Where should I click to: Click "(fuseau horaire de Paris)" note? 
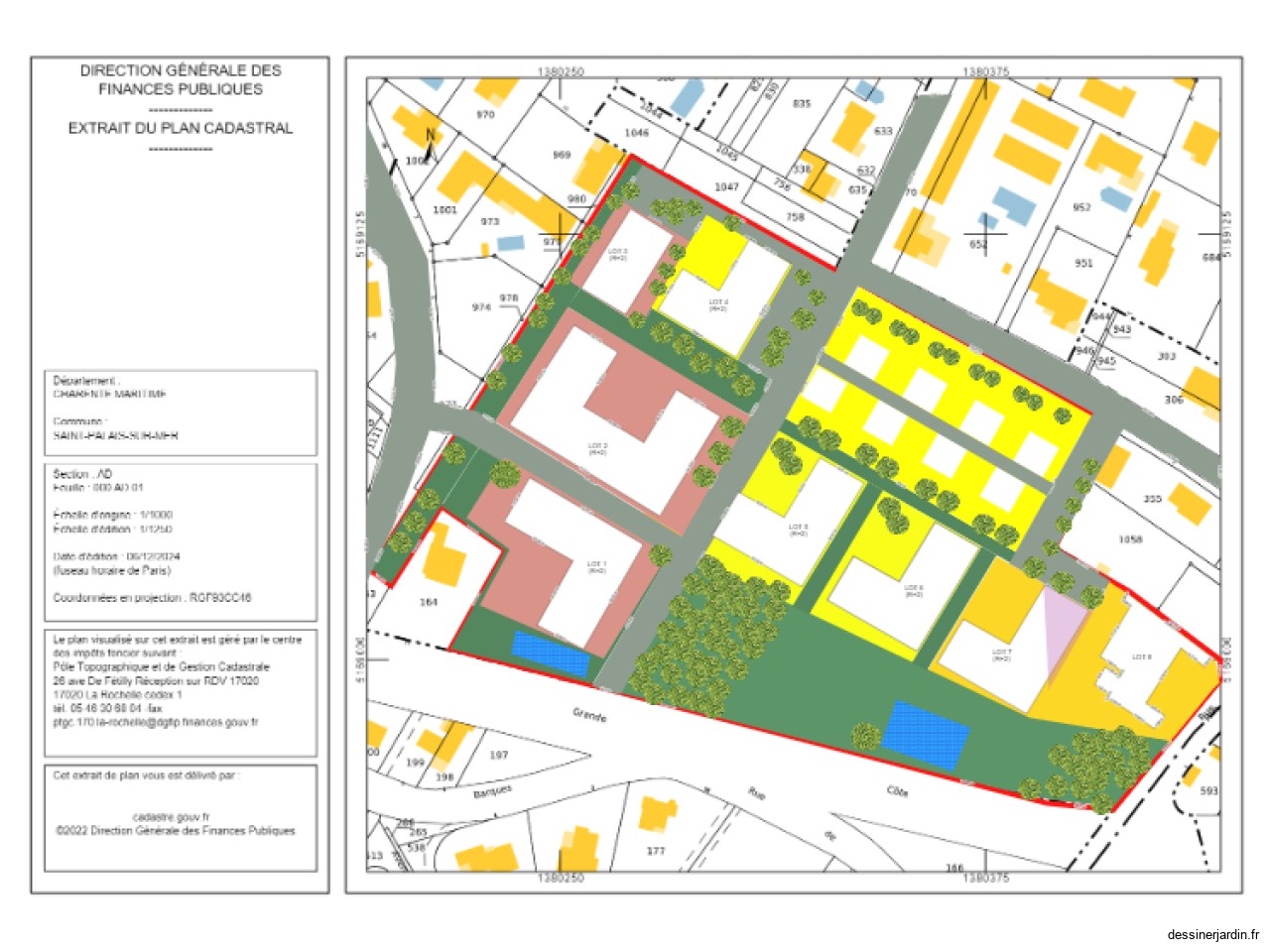[111, 570]
